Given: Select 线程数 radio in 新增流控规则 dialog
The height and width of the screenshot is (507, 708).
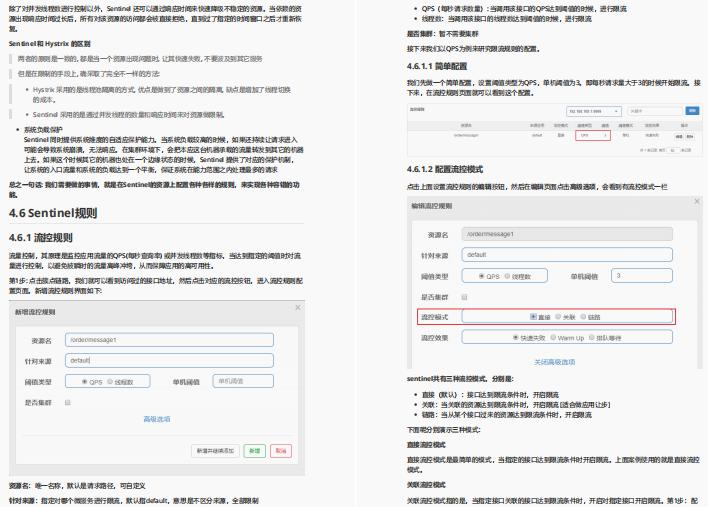Looking at the screenshot, I should point(110,382).
